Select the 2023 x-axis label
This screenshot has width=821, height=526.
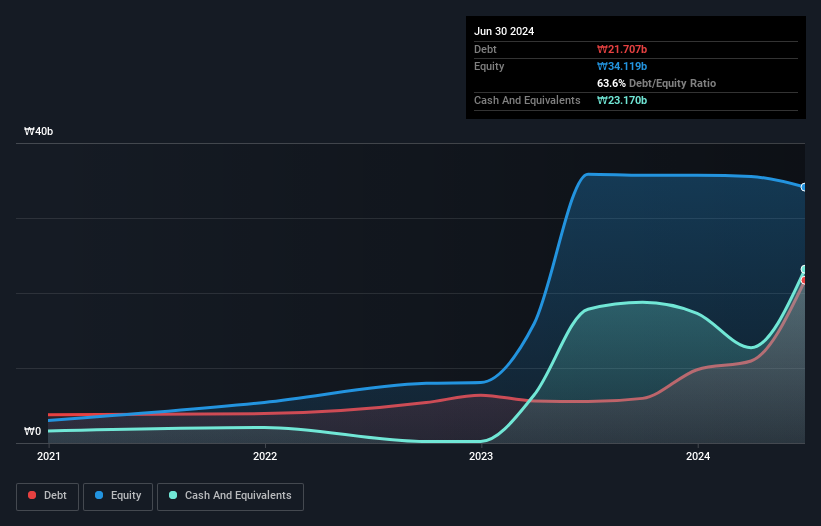pos(481,456)
